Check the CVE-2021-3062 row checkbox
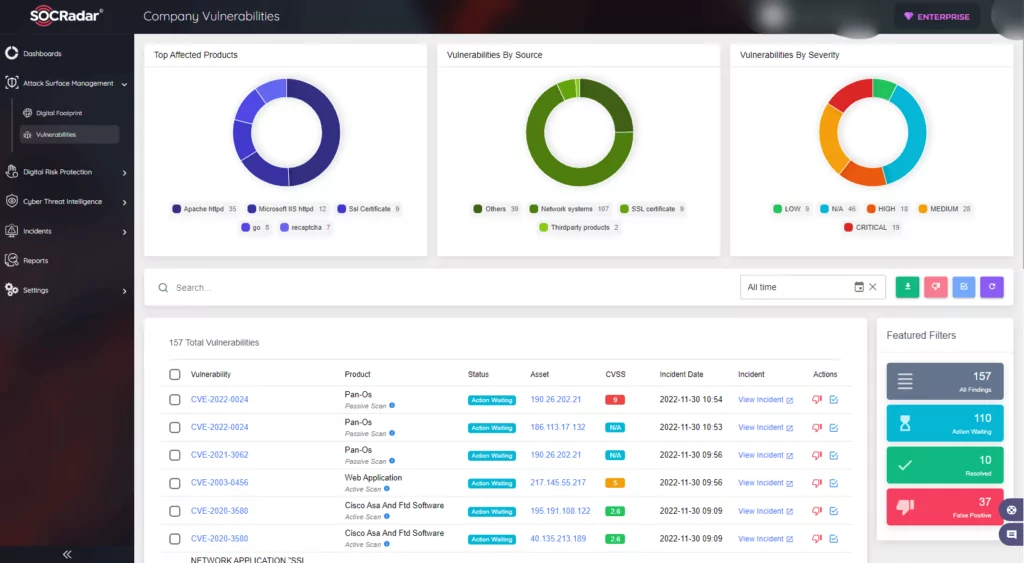This screenshot has height=563, width=1024. 174,455
